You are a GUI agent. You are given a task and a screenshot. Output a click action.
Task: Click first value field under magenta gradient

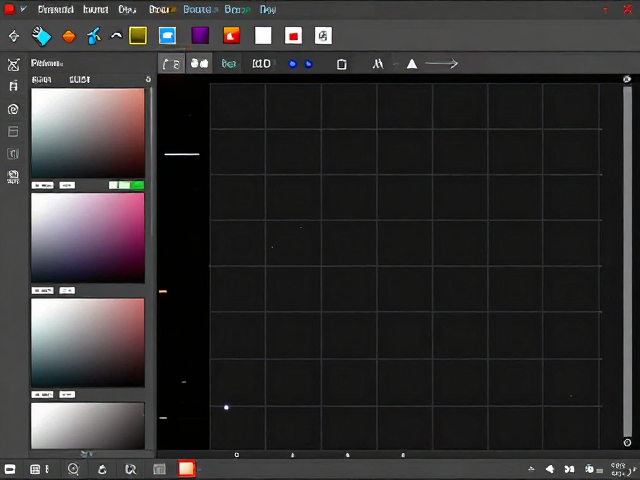[42, 291]
